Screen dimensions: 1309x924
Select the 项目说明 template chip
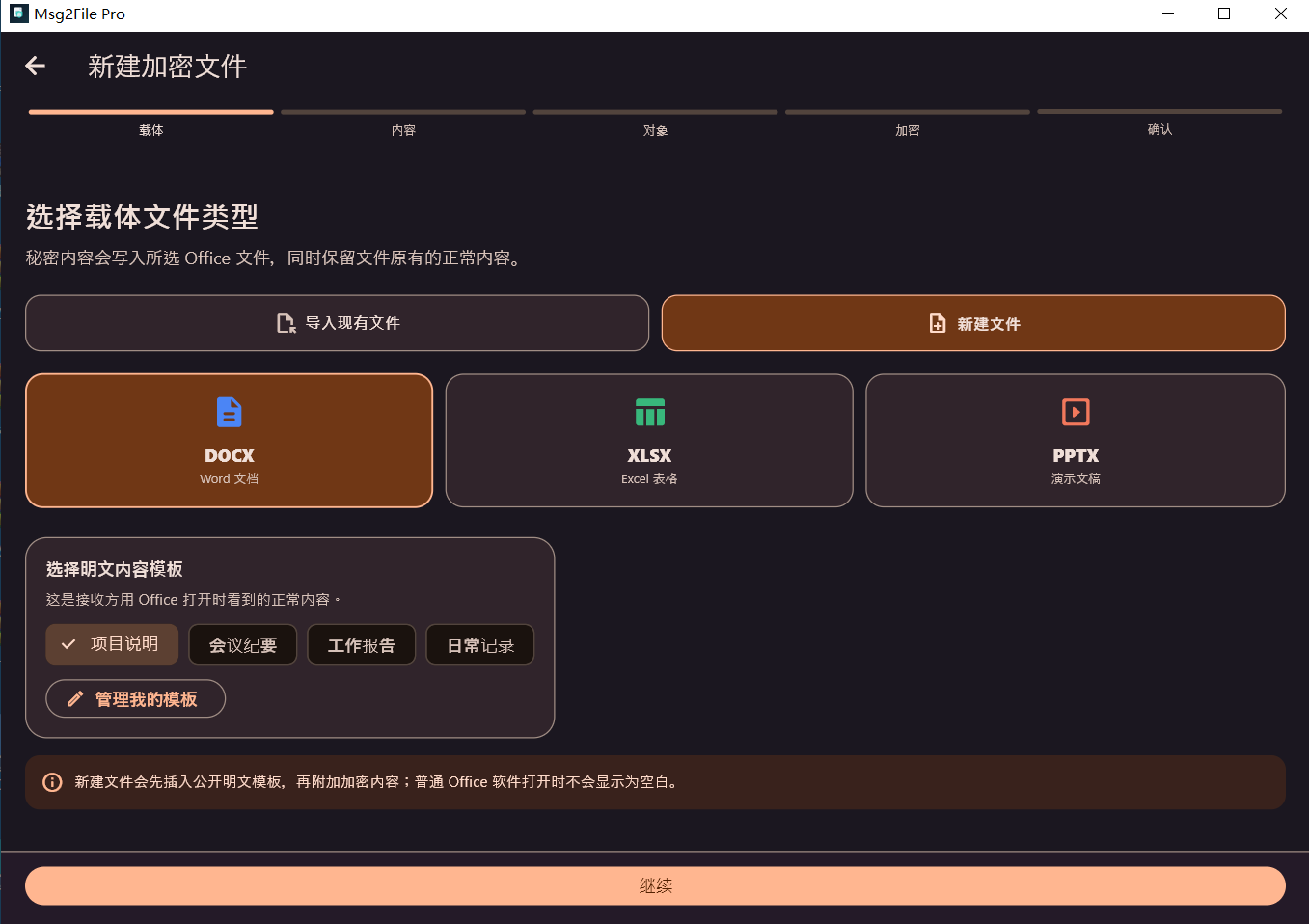[x=112, y=644]
